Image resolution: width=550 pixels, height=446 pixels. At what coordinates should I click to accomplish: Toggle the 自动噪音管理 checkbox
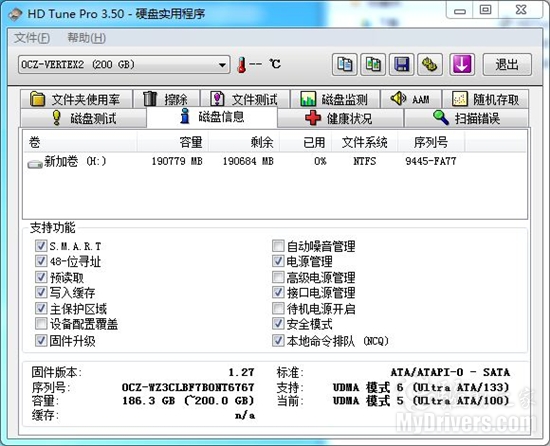click(x=278, y=246)
